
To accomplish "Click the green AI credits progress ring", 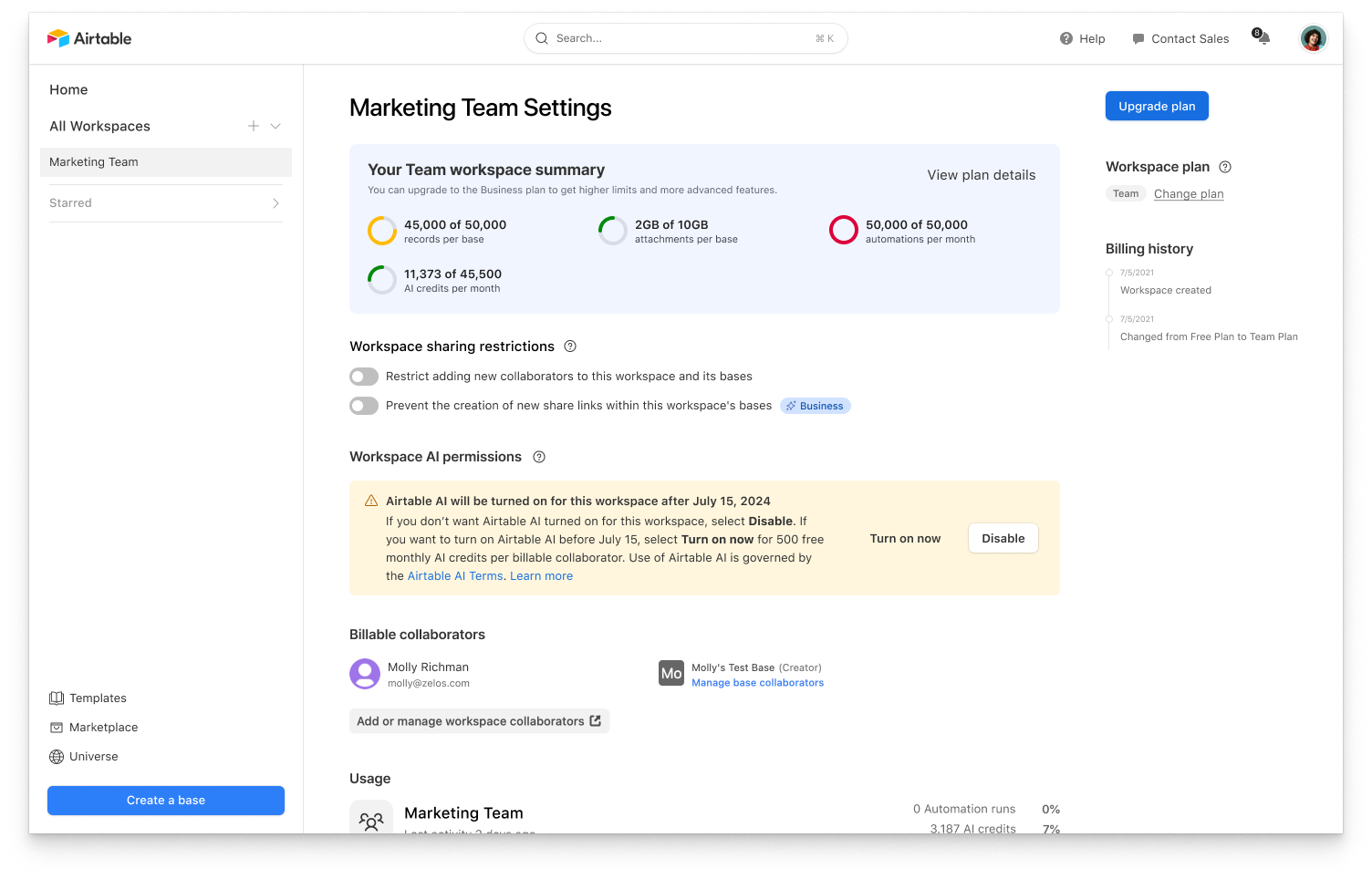I will 382,280.
